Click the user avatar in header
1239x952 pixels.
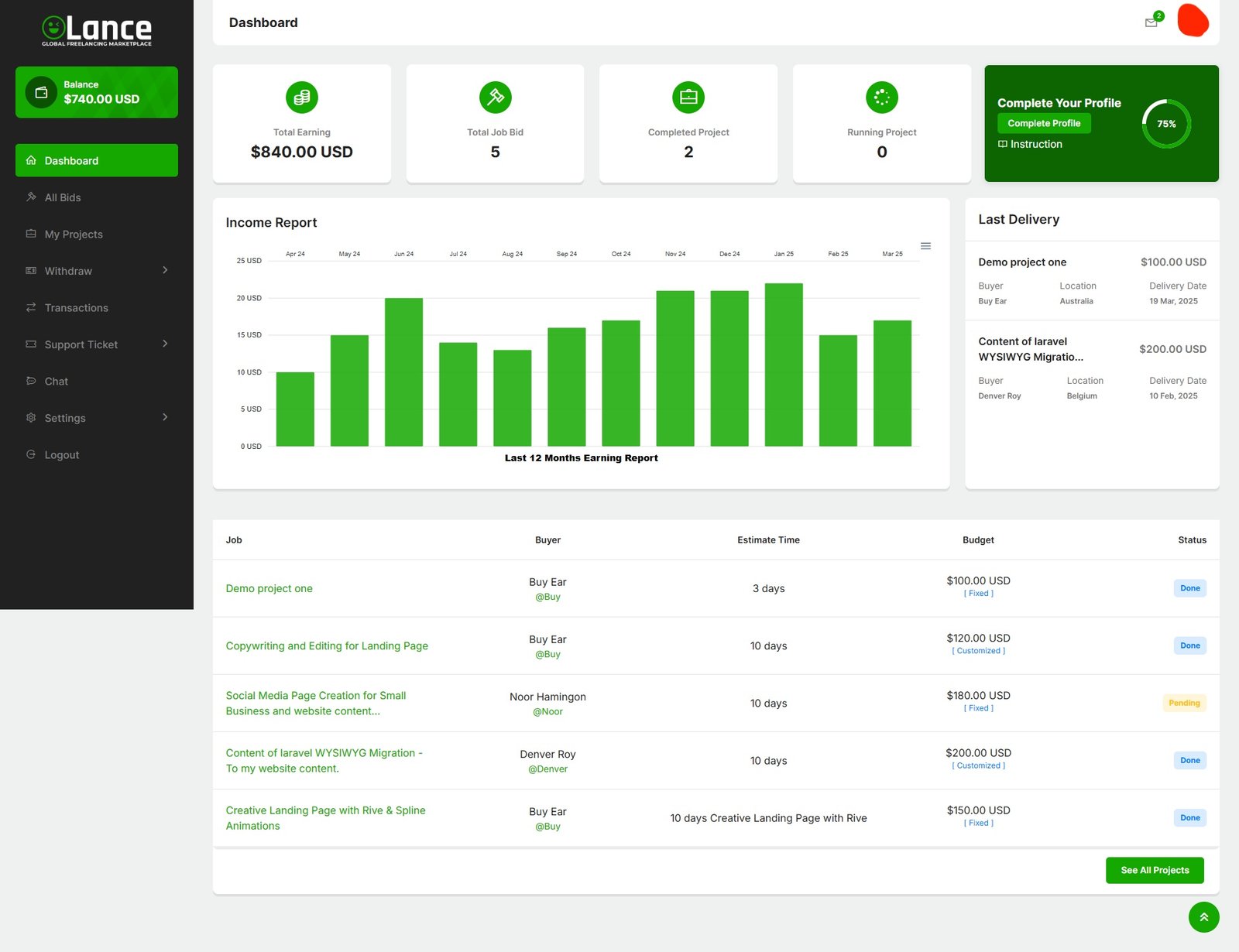(1193, 21)
